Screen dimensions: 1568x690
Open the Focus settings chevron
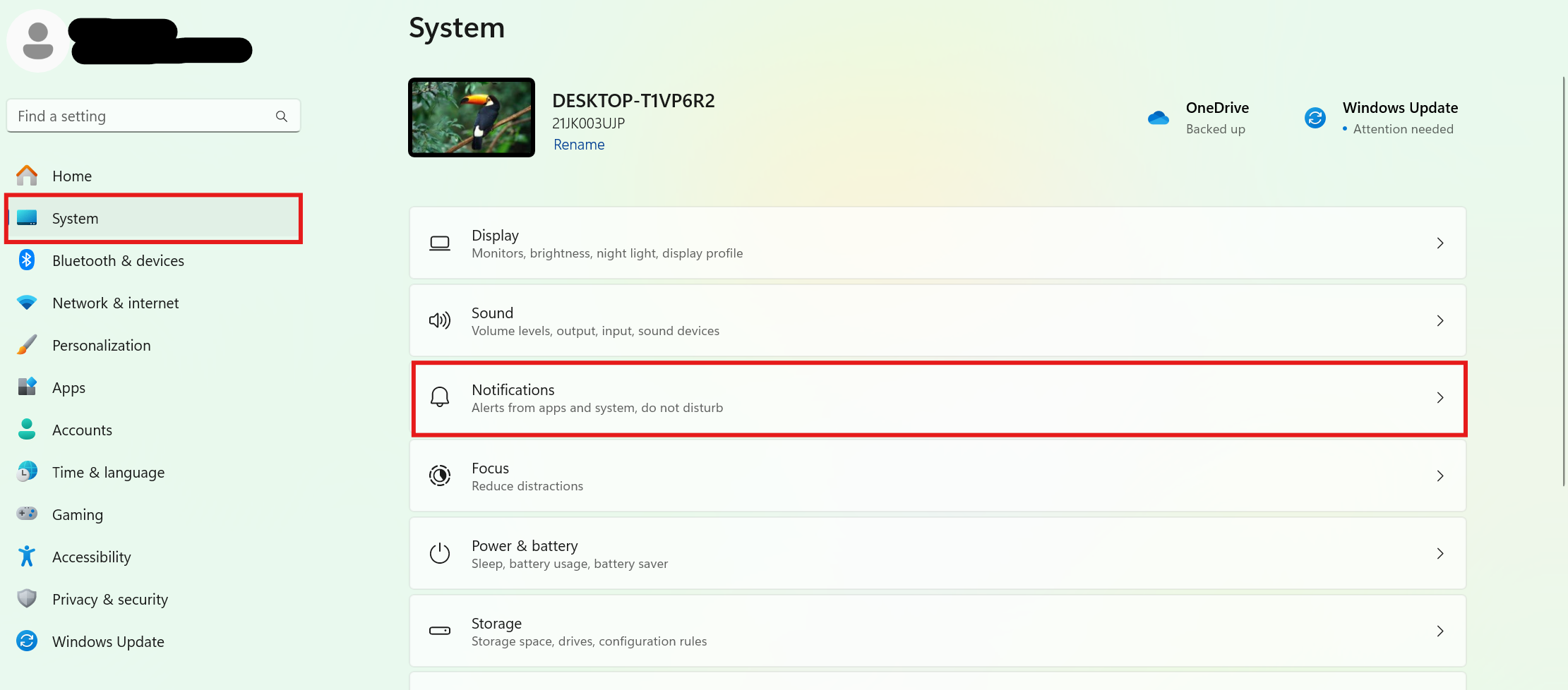(1440, 476)
